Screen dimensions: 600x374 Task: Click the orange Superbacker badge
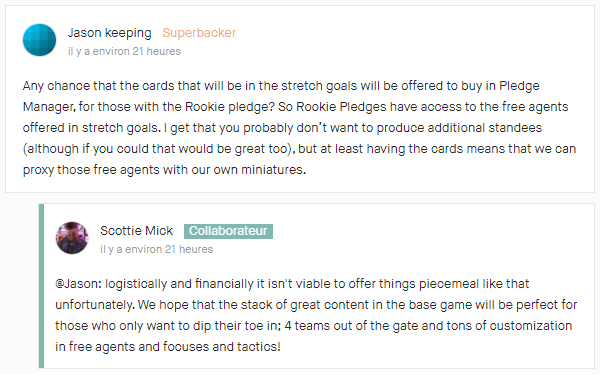(199, 33)
